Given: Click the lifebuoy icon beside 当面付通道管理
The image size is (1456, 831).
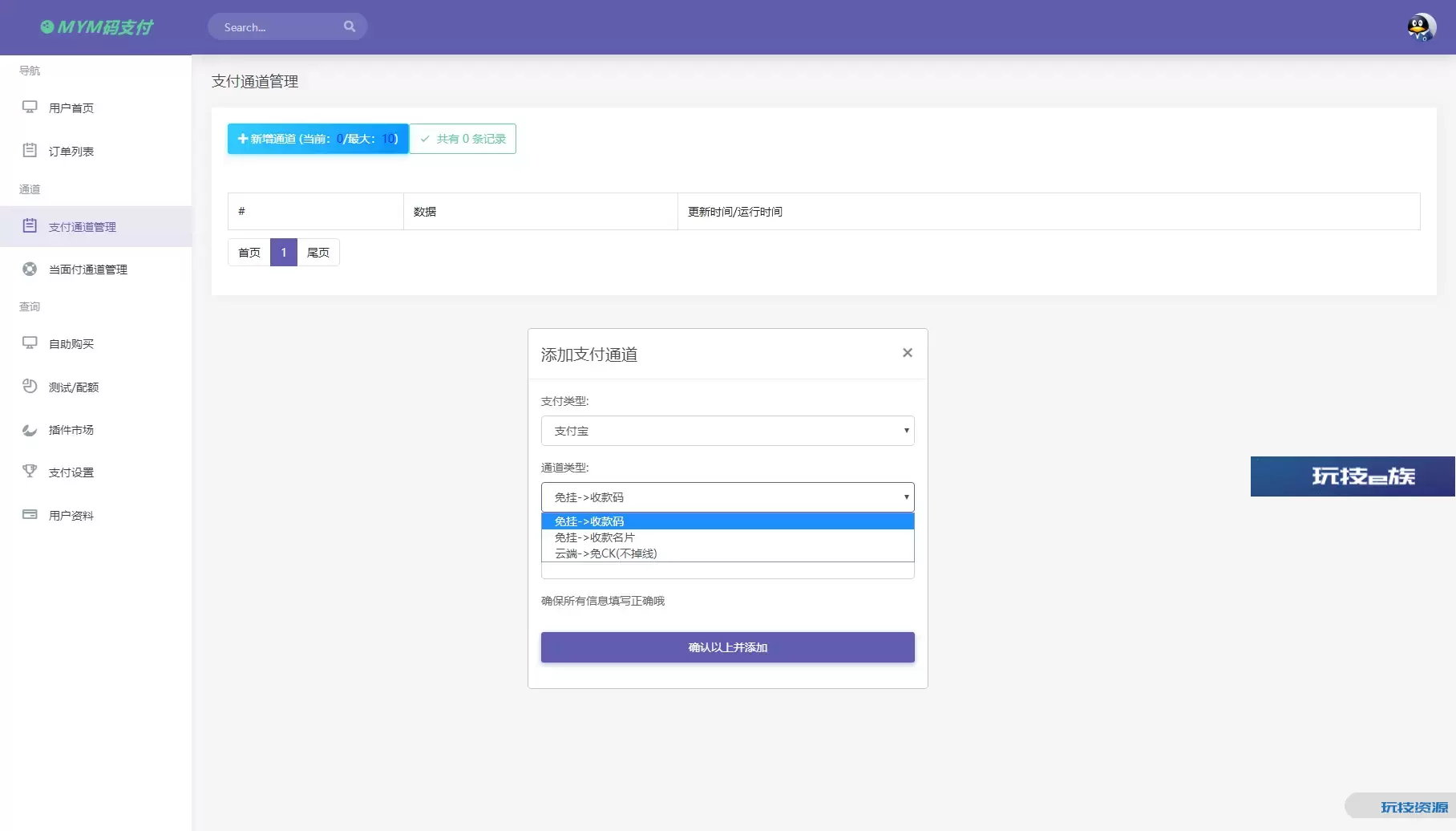Looking at the screenshot, I should (30, 270).
